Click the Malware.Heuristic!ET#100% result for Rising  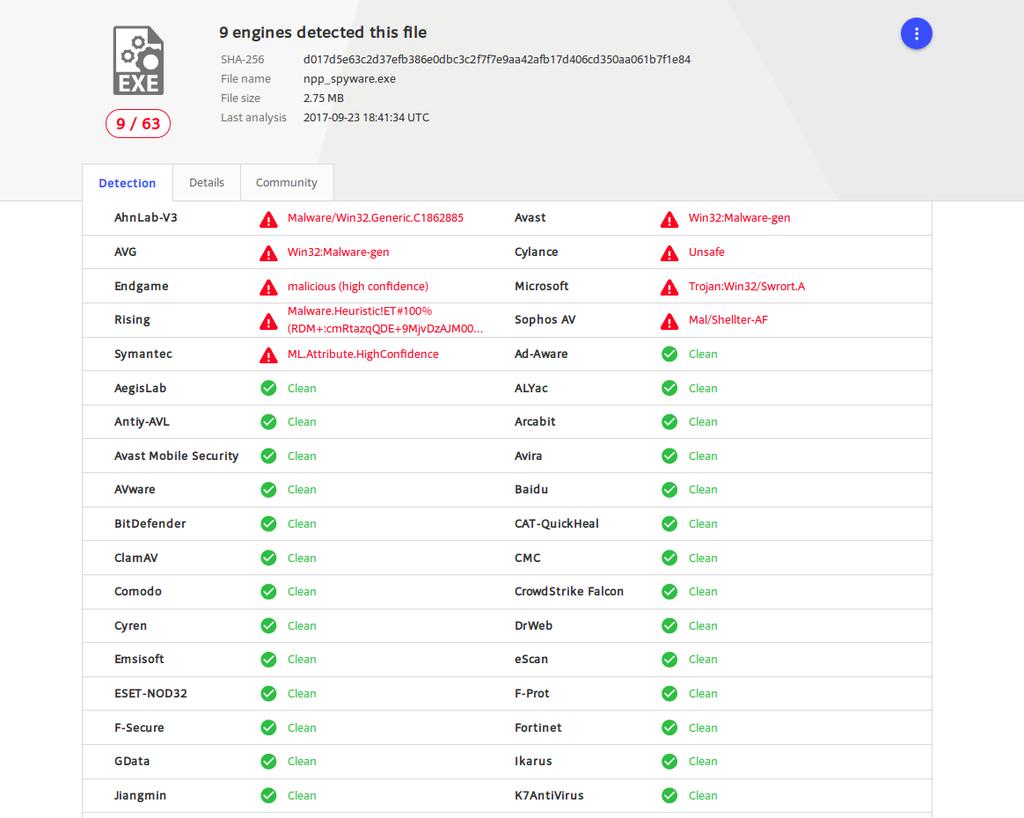[385, 320]
